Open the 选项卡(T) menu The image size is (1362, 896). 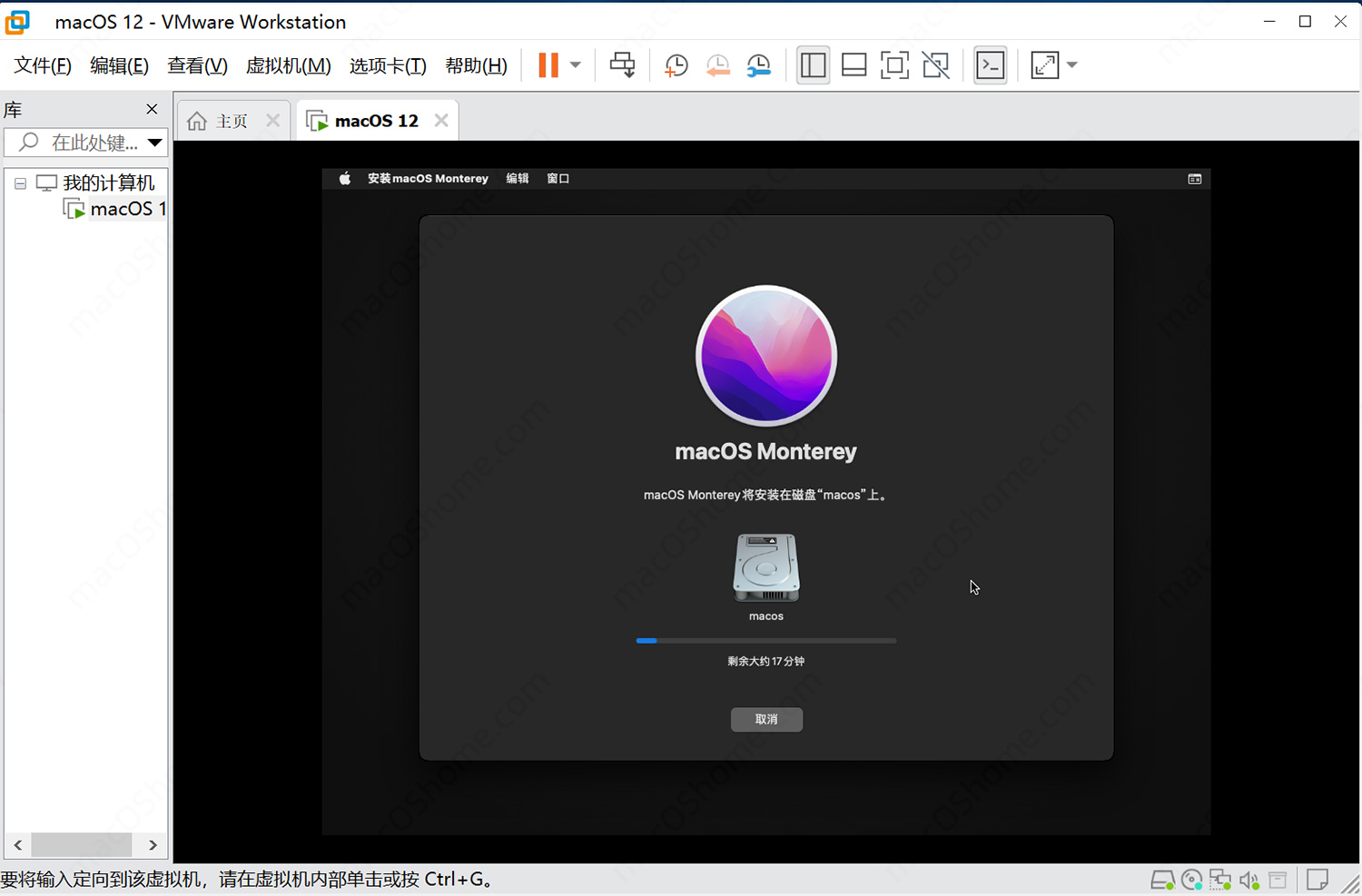[388, 65]
